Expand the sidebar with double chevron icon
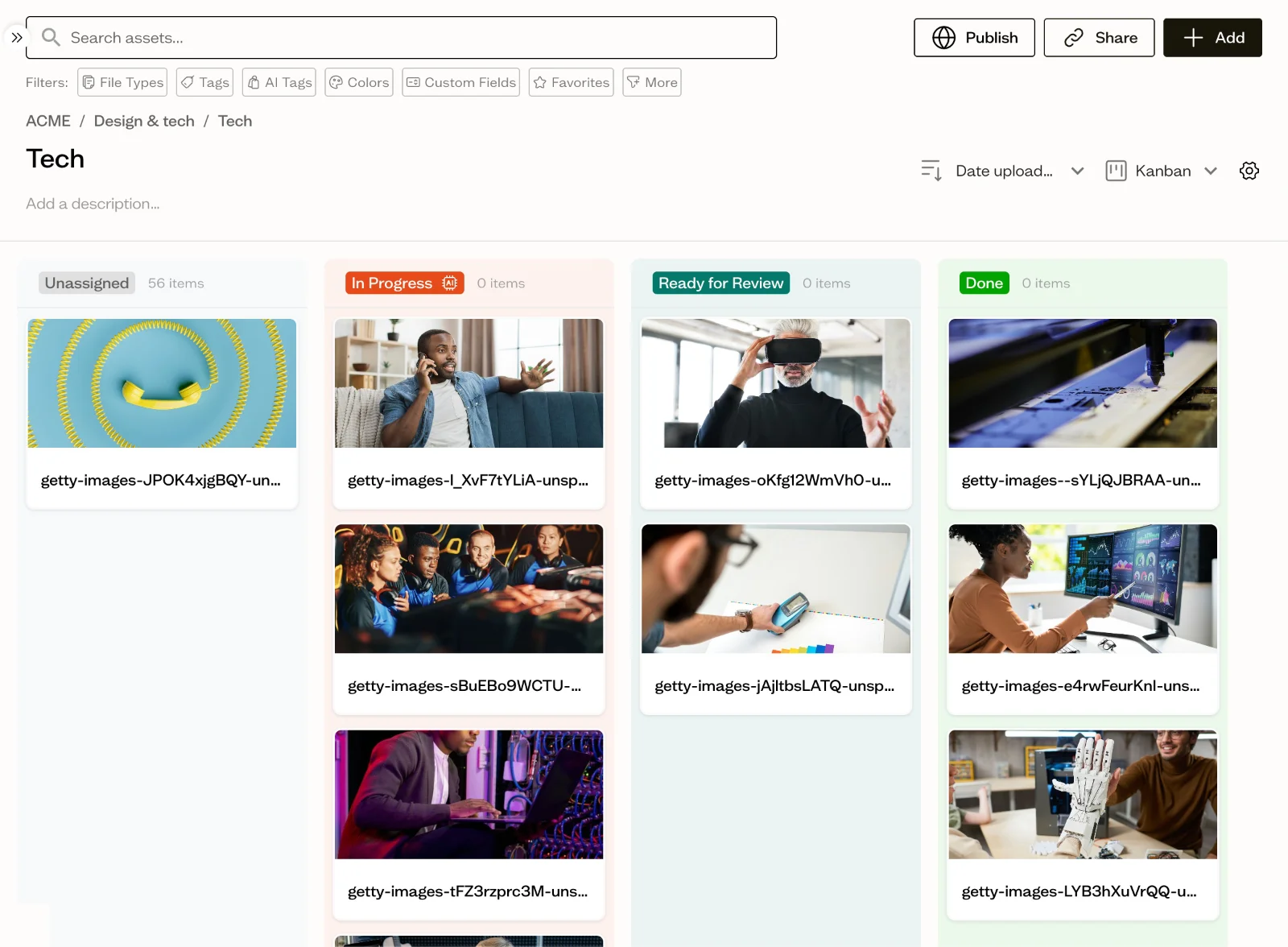 tap(16, 38)
